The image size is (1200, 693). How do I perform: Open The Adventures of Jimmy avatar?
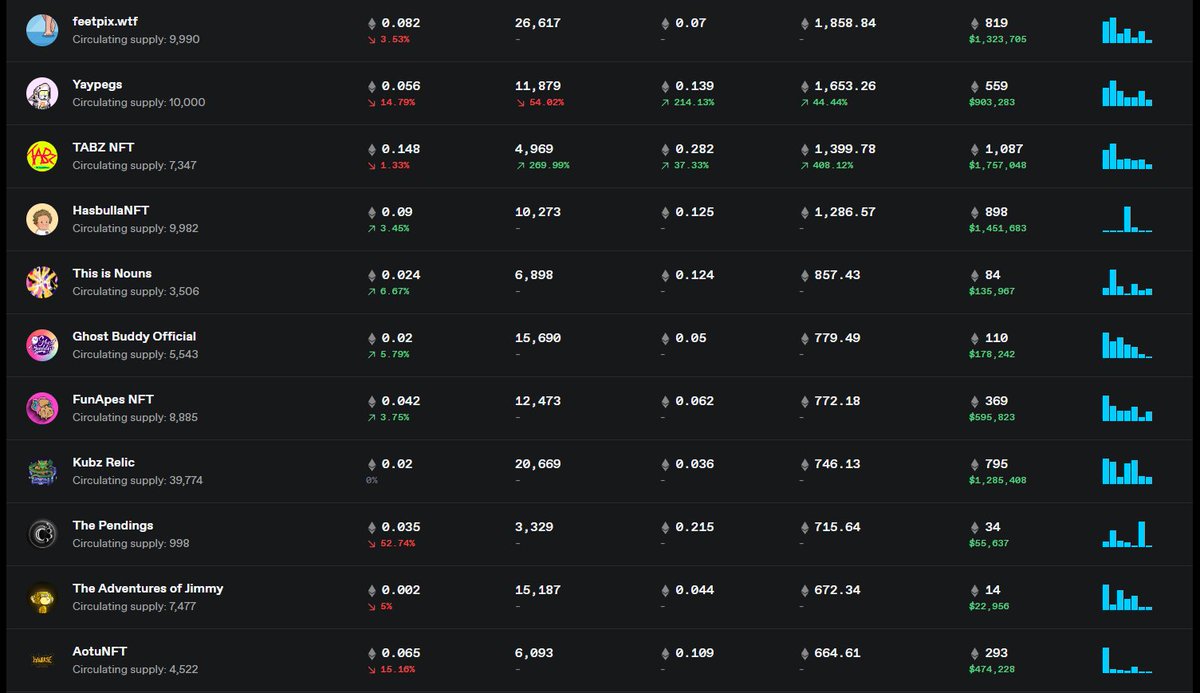click(x=42, y=597)
